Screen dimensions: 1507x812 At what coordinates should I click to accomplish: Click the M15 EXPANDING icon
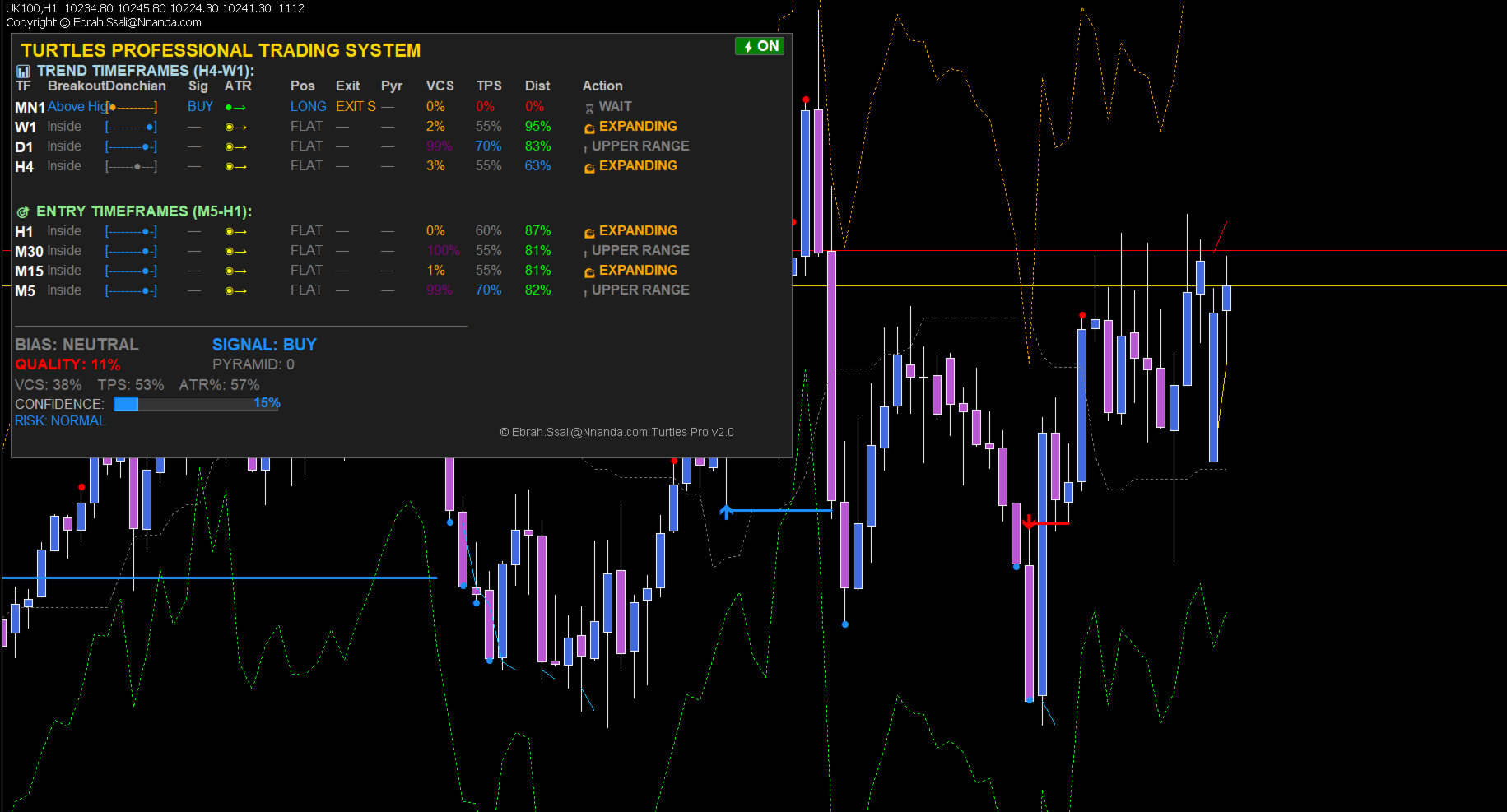tap(589, 271)
